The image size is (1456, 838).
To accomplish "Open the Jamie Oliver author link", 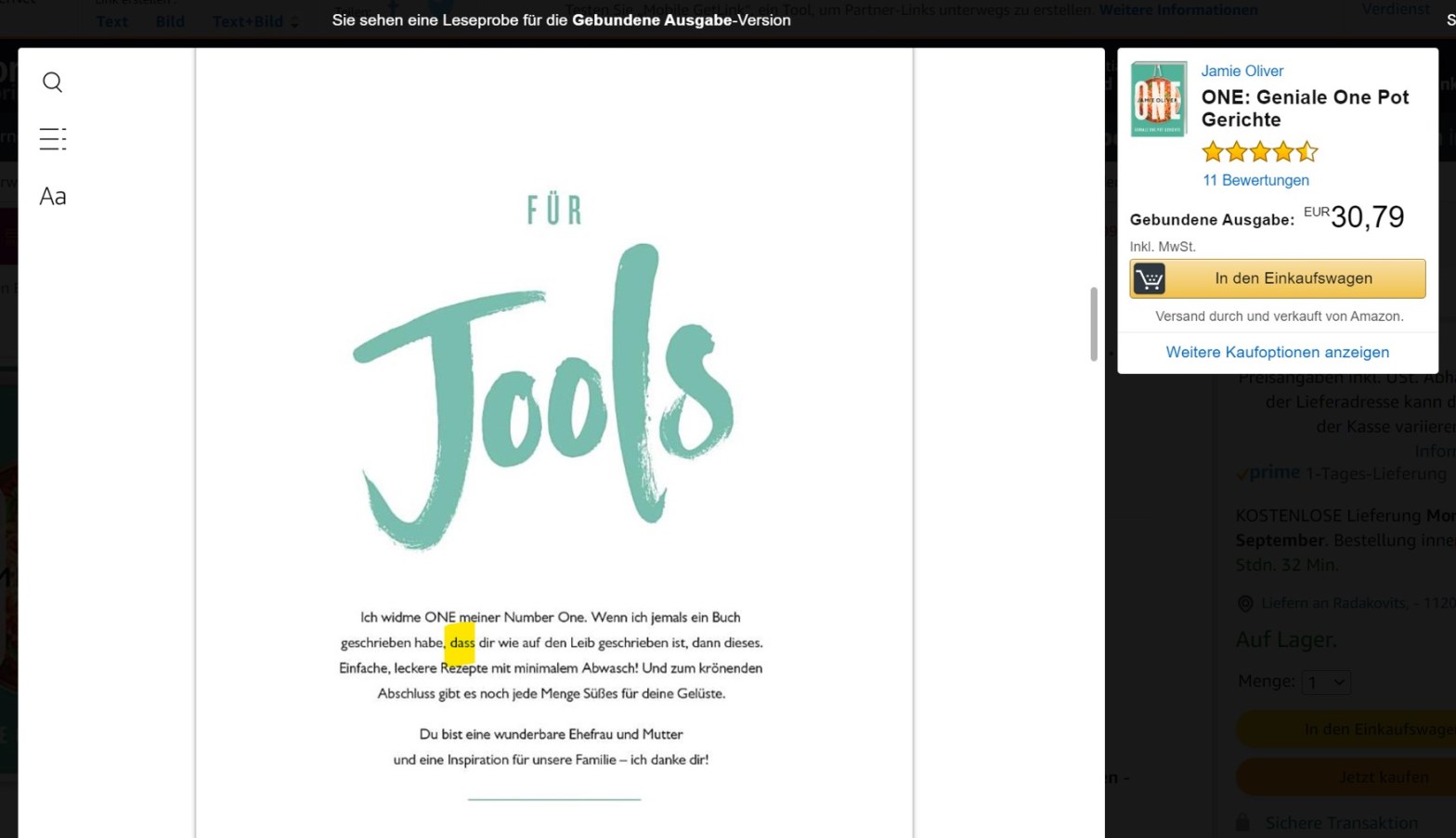I will point(1241,71).
